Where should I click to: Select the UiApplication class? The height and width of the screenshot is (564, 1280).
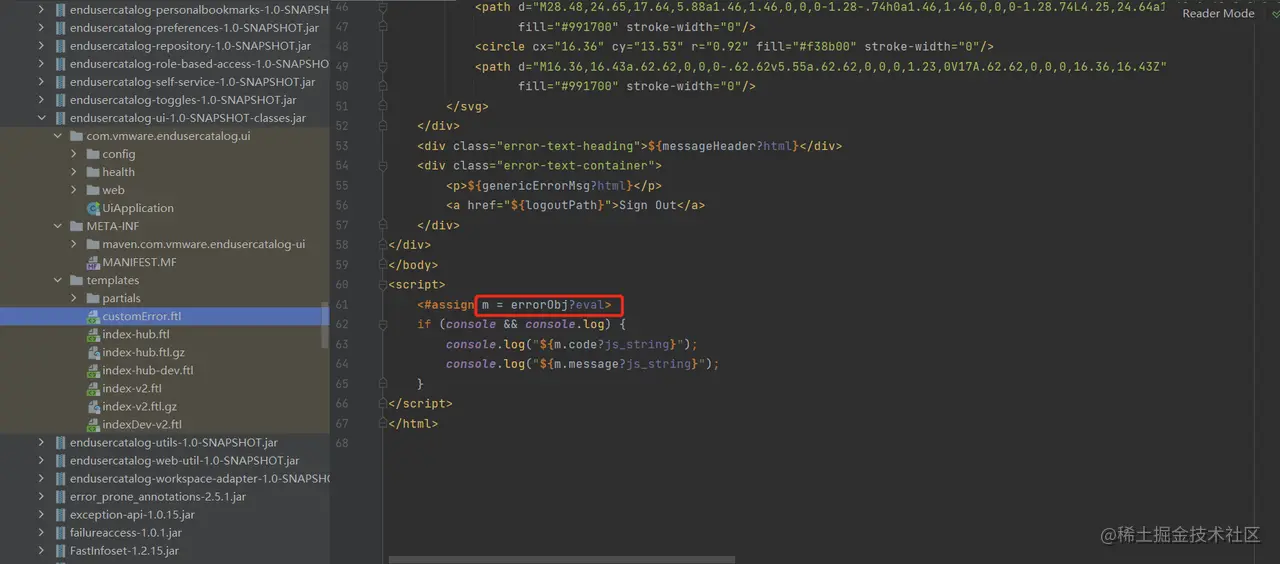(x=138, y=208)
